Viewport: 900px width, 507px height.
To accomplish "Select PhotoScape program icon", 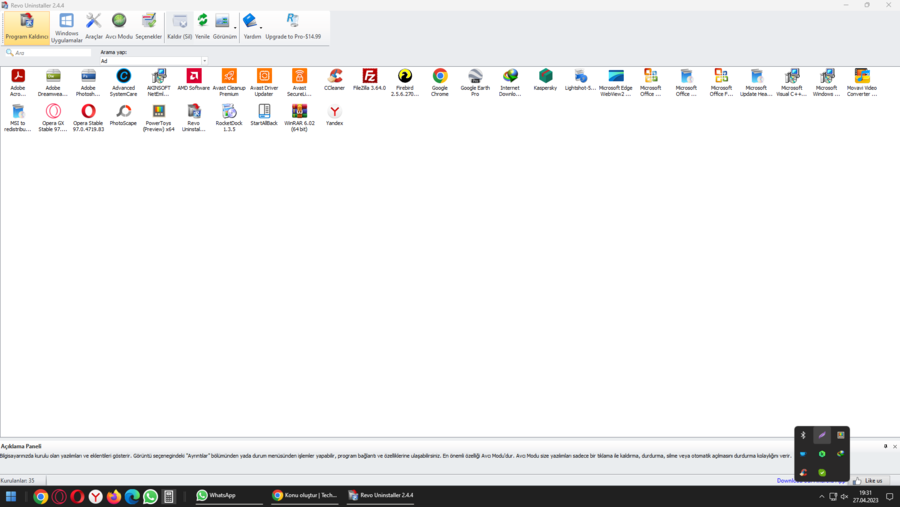I will click(123, 115).
